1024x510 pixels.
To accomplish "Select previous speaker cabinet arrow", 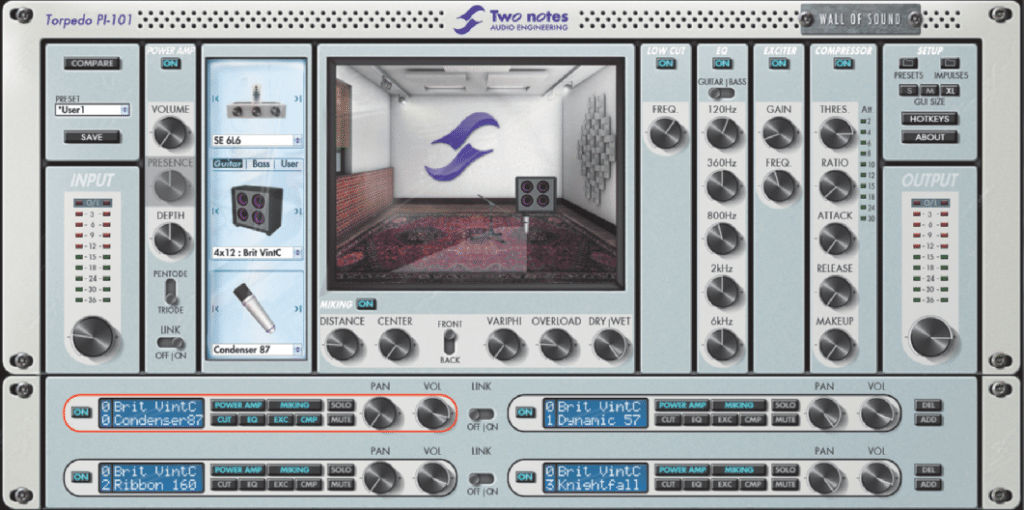I will click(216, 211).
